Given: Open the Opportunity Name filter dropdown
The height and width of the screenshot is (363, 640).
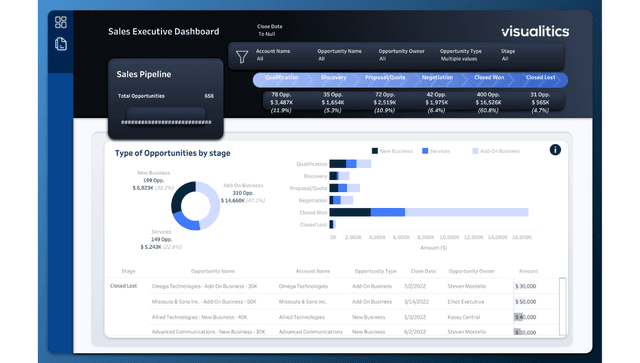Looking at the screenshot, I should click(x=340, y=55).
